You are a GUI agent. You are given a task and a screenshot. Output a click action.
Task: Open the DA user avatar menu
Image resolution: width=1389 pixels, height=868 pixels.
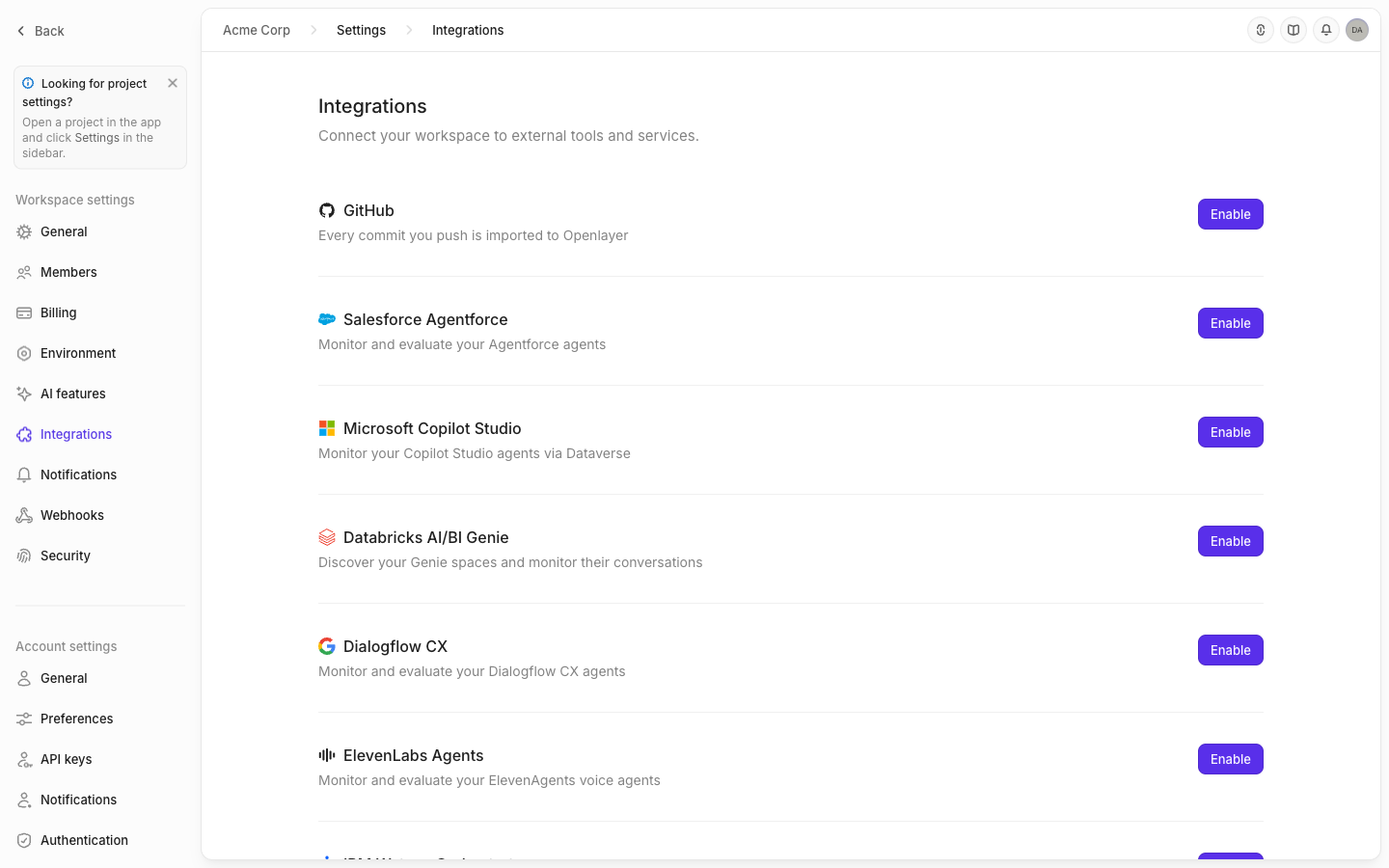tap(1357, 30)
